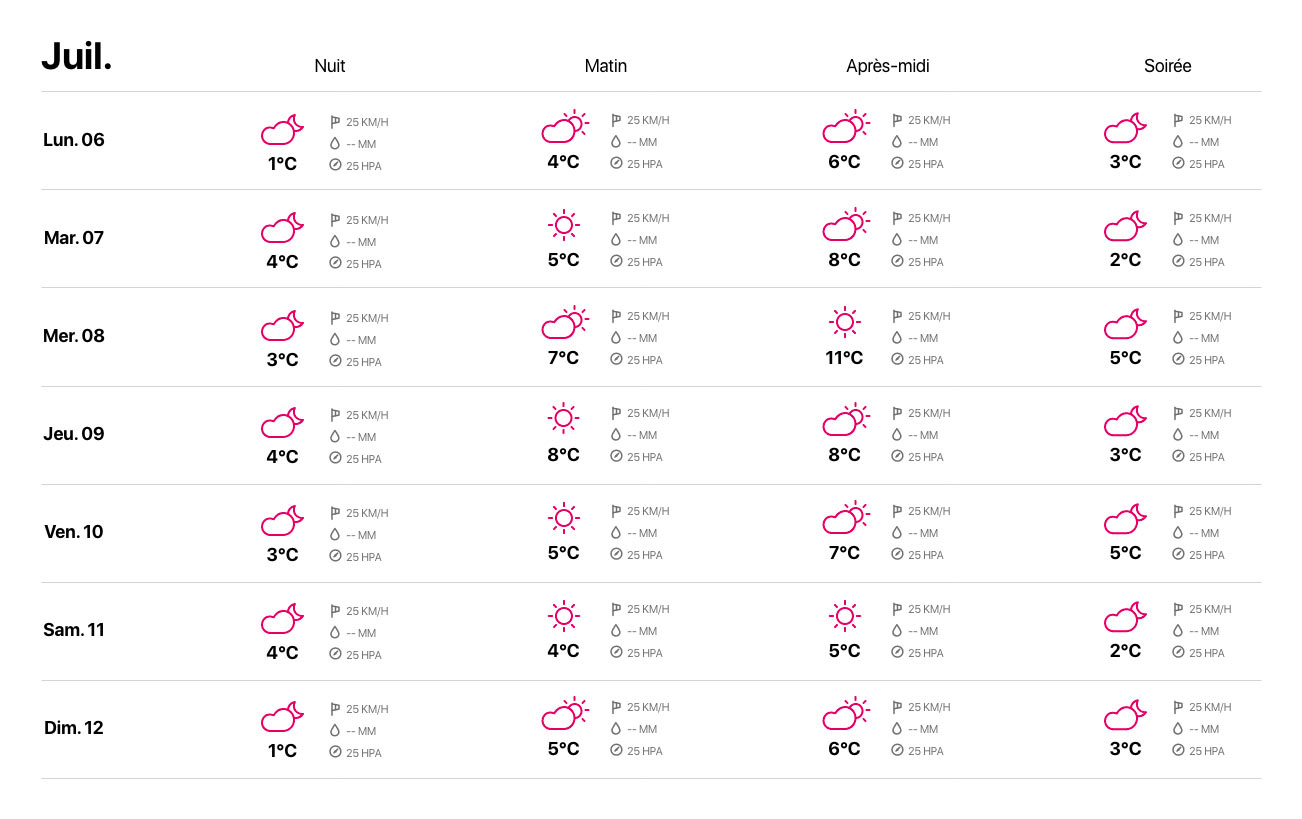
Task: Open the Matin column header
Action: (x=606, y=66)
